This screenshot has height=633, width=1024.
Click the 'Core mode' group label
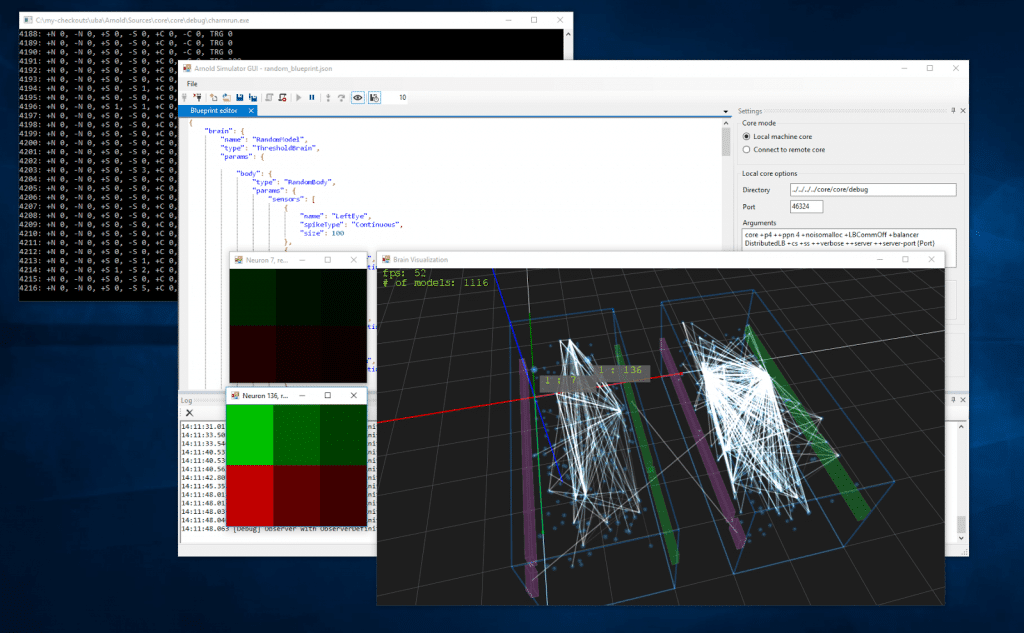759,123
